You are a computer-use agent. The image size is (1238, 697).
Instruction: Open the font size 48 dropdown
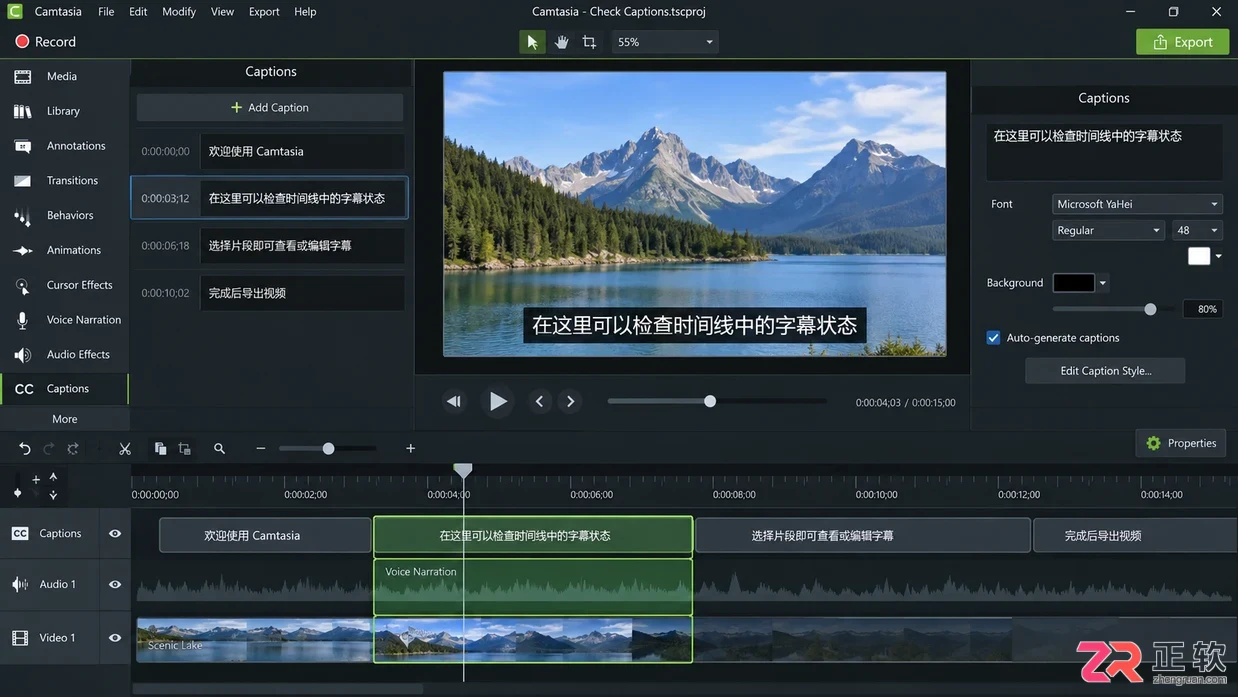[1197, 230]
